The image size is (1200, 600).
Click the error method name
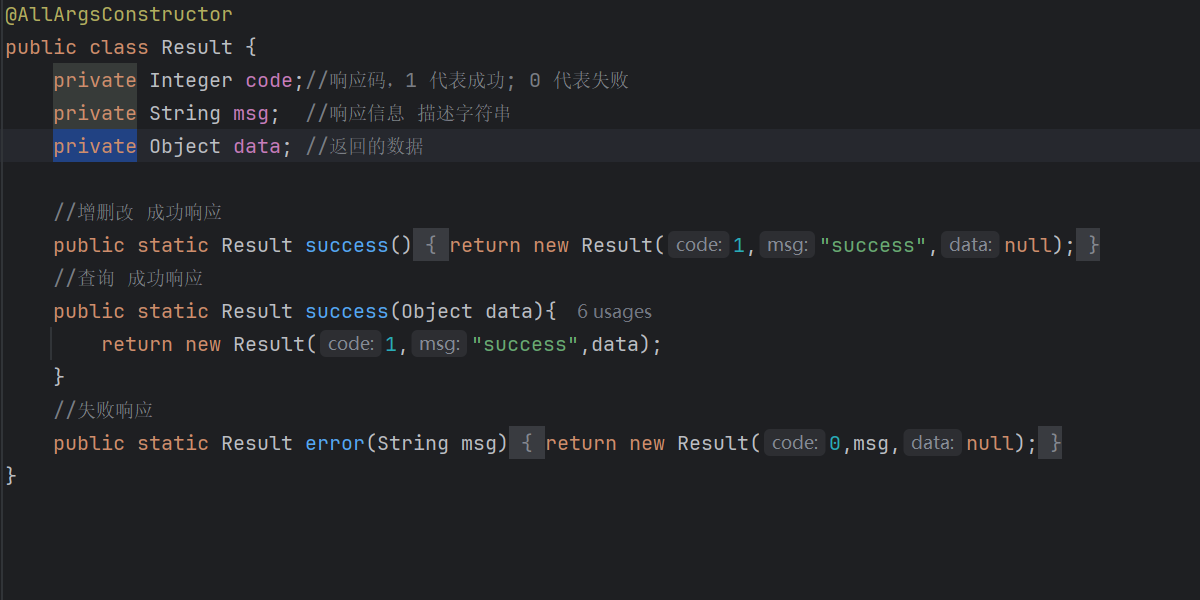click(x=335, y=443)
